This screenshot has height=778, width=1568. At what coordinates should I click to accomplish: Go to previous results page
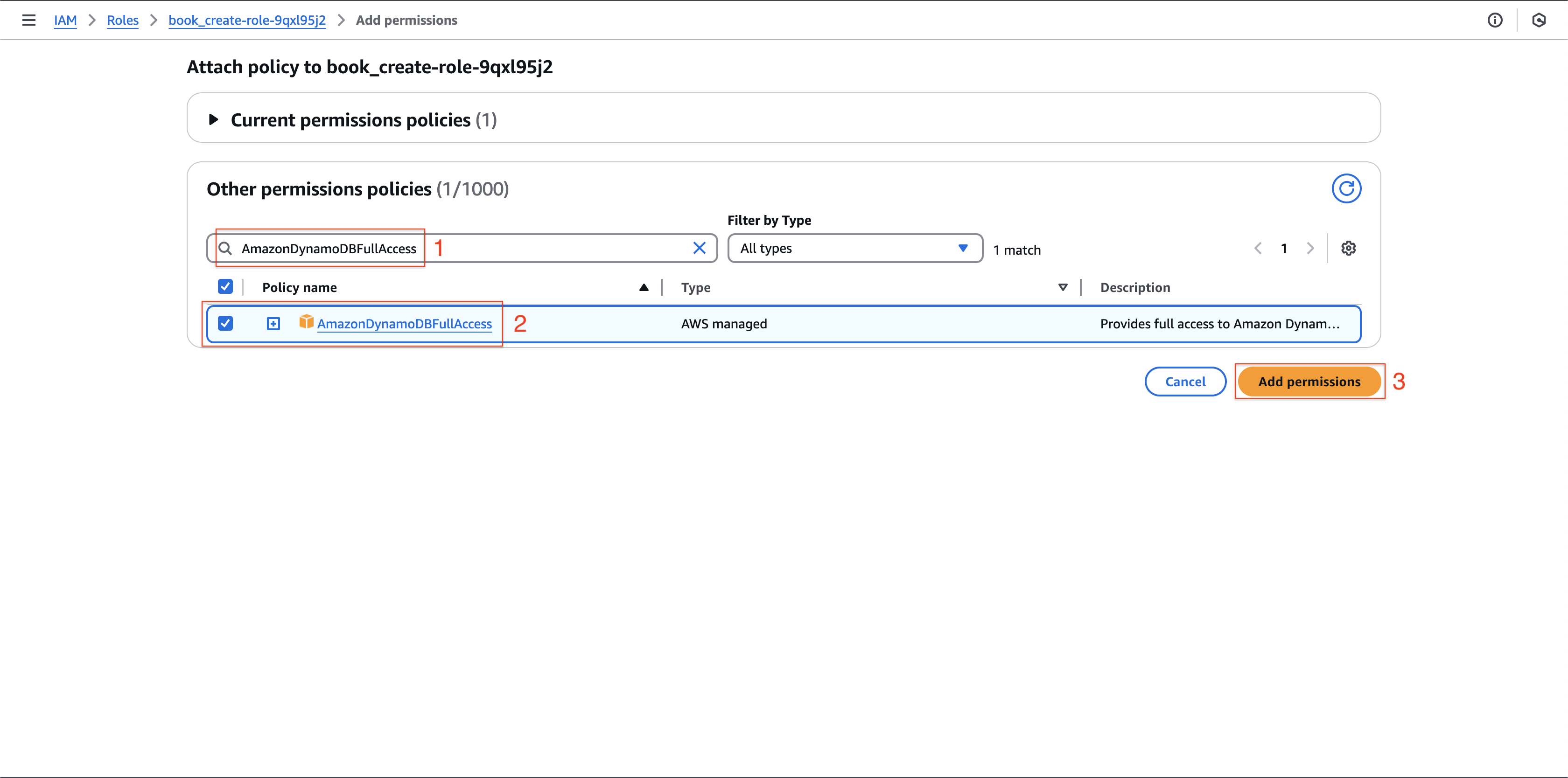[1258, 248]
